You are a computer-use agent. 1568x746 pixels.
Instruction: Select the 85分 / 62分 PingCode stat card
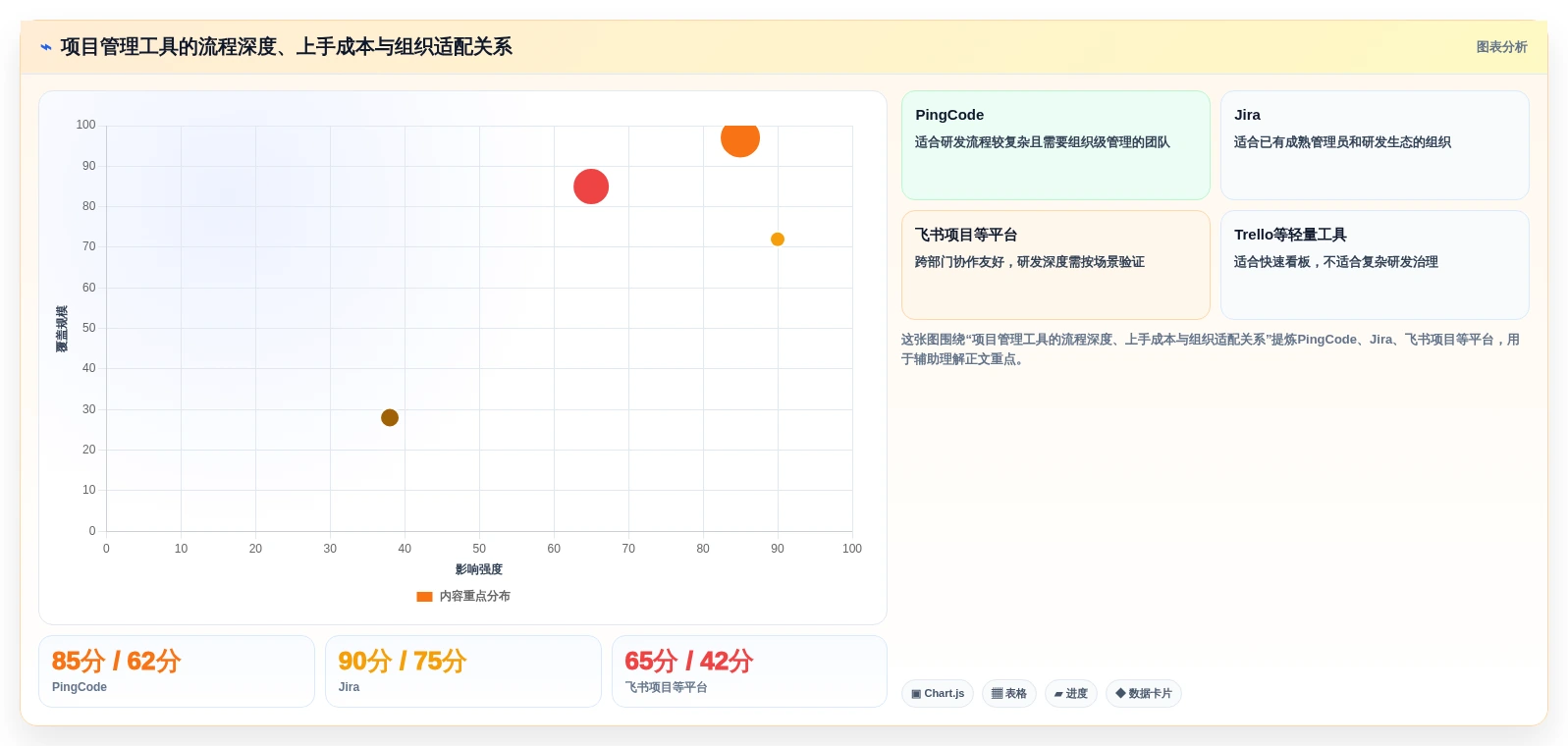(177, 671)
